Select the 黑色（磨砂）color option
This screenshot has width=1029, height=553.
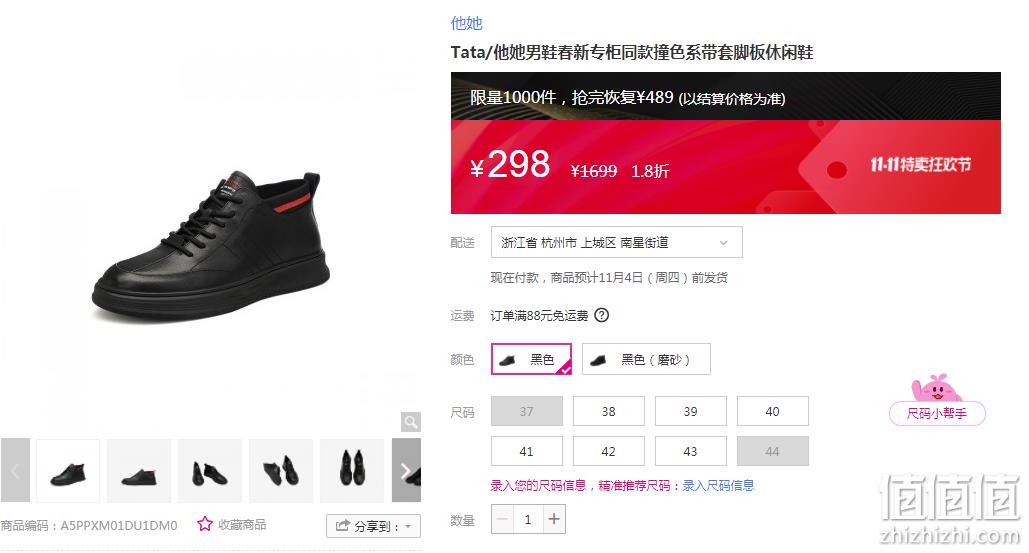pyautogui.click(x=646, y=359)
